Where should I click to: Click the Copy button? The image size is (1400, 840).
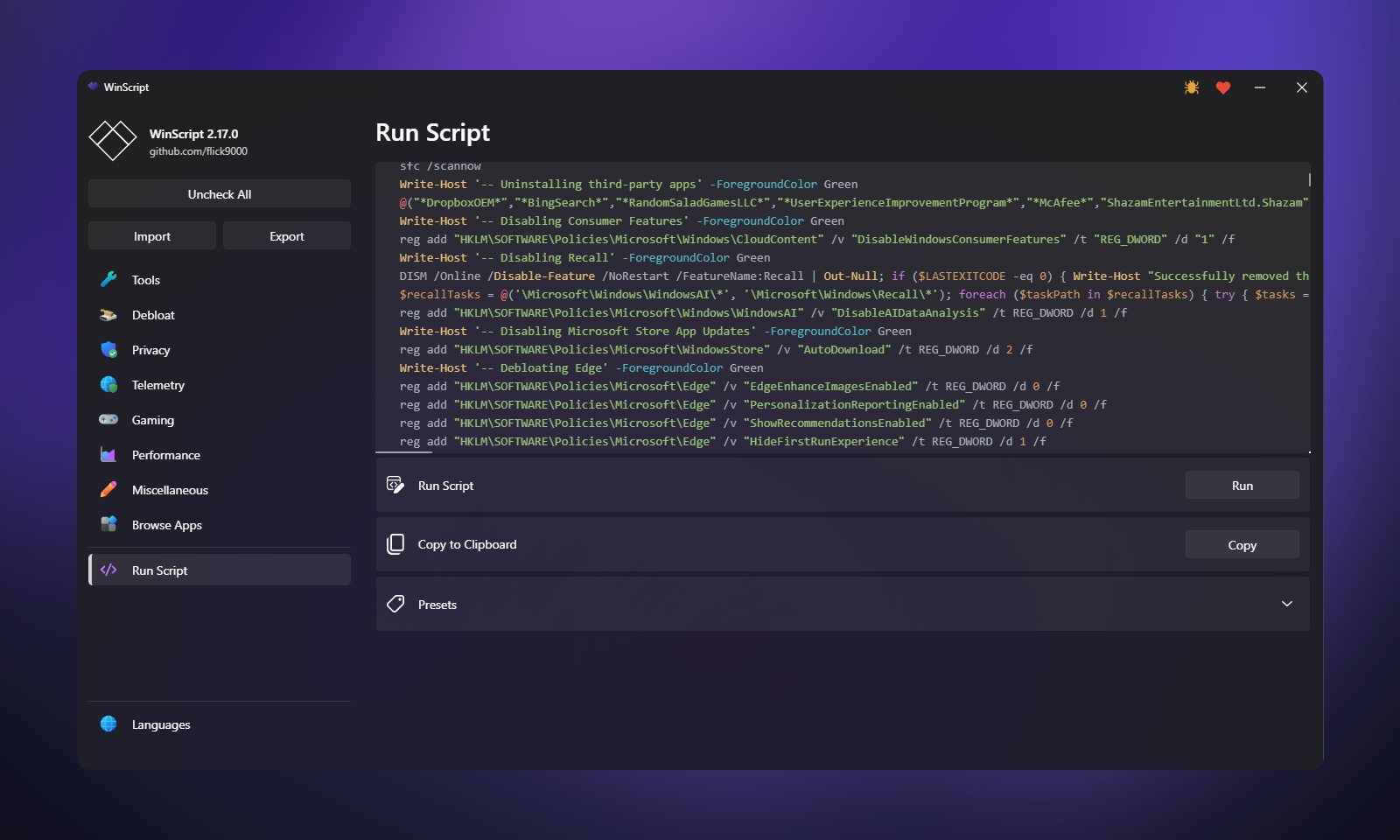[x=1242, y=544]
